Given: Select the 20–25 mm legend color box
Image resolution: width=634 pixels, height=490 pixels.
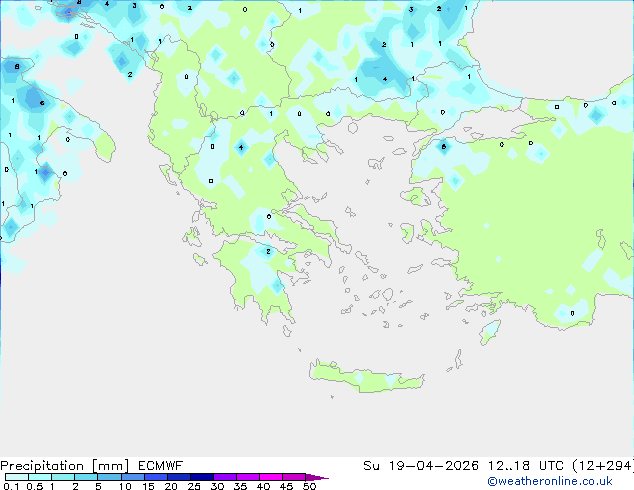Looking at the screenshot, I should point(178,477).
